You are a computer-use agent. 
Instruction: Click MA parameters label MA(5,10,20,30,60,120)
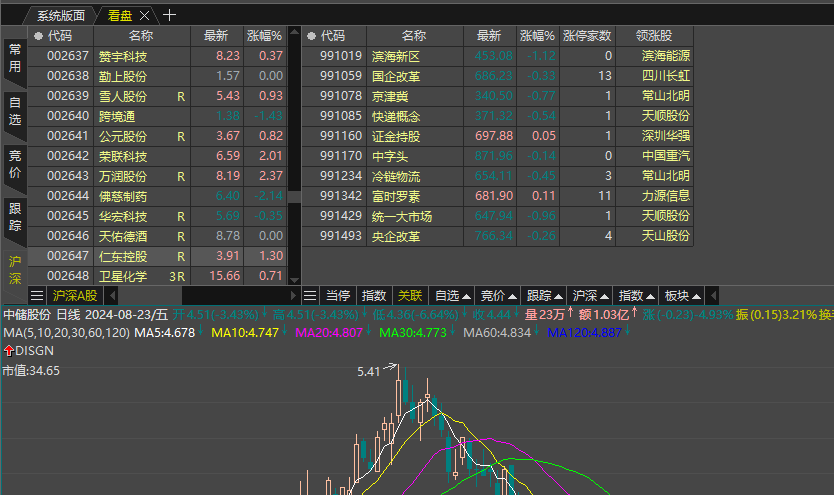tap(66, 333)
